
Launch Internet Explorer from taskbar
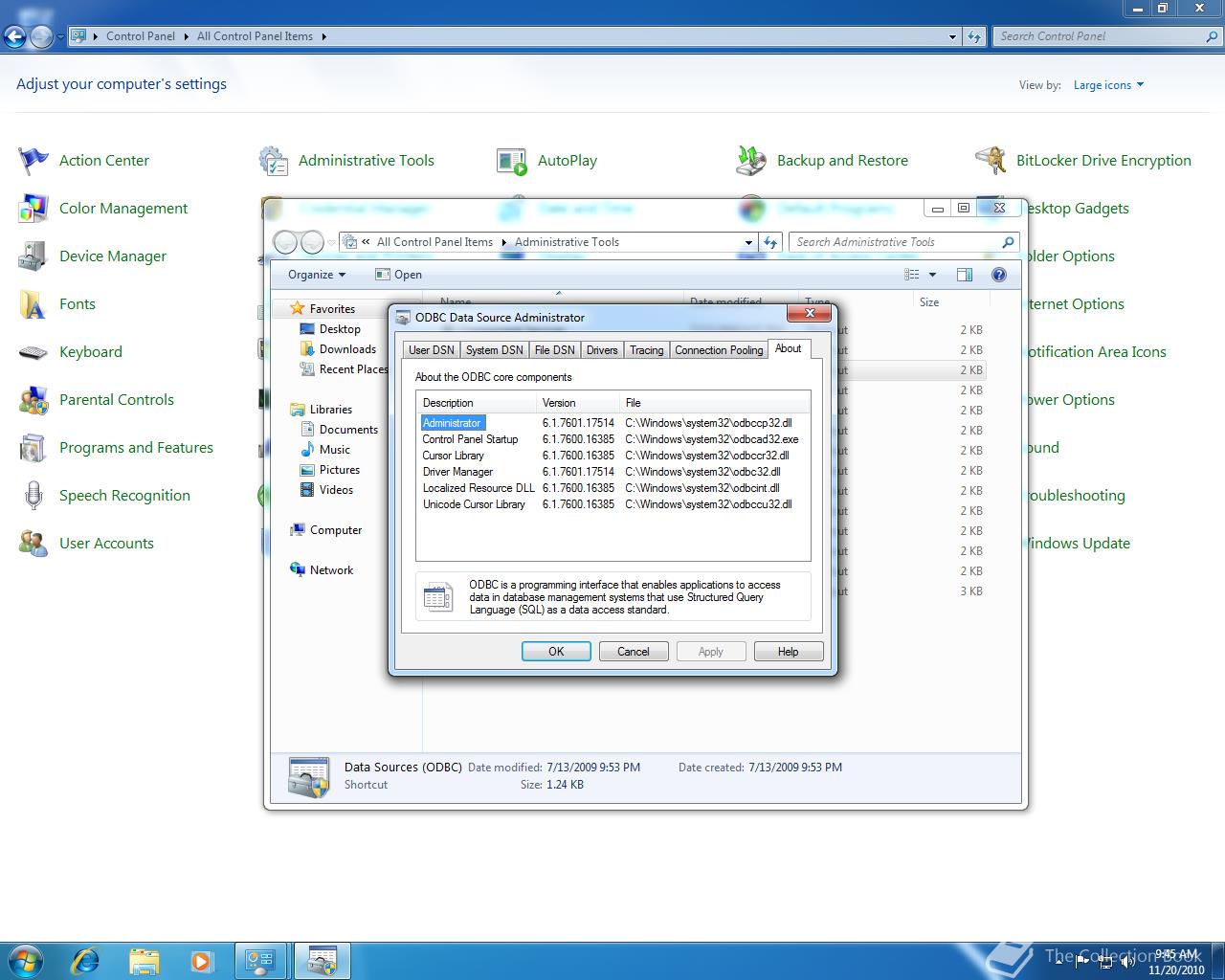(x=86, y=960)
